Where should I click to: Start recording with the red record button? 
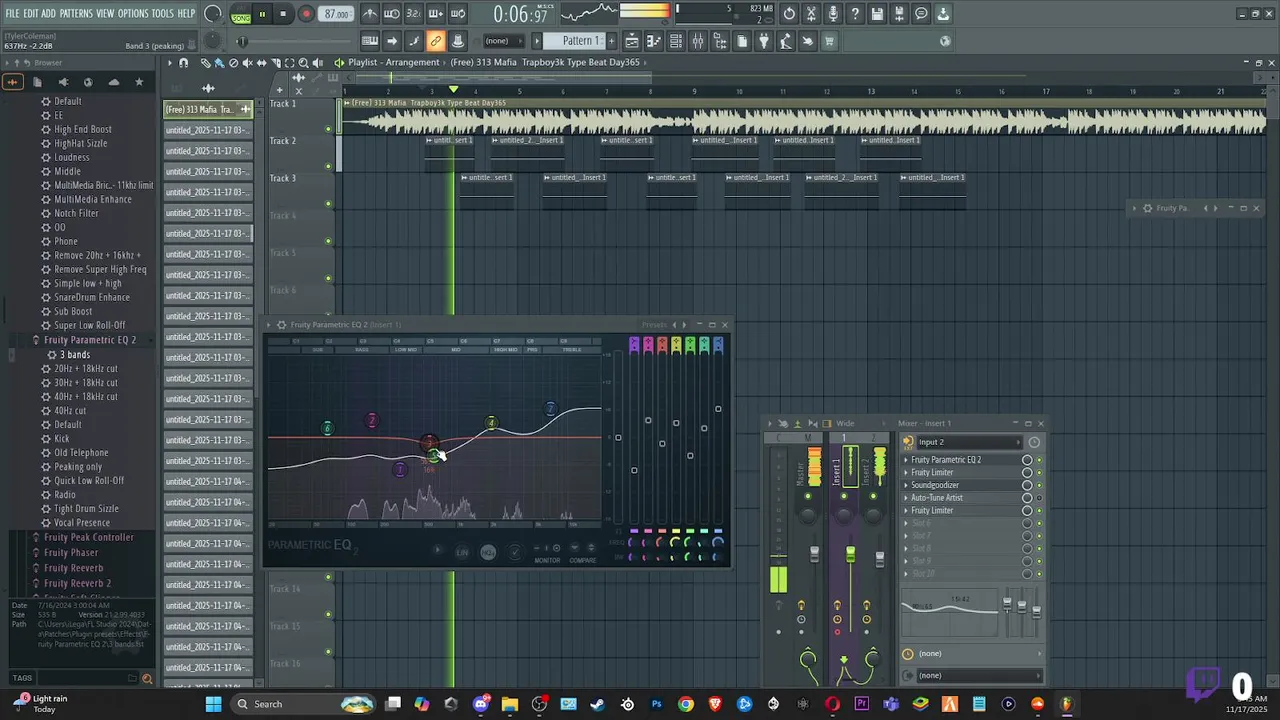306,14
